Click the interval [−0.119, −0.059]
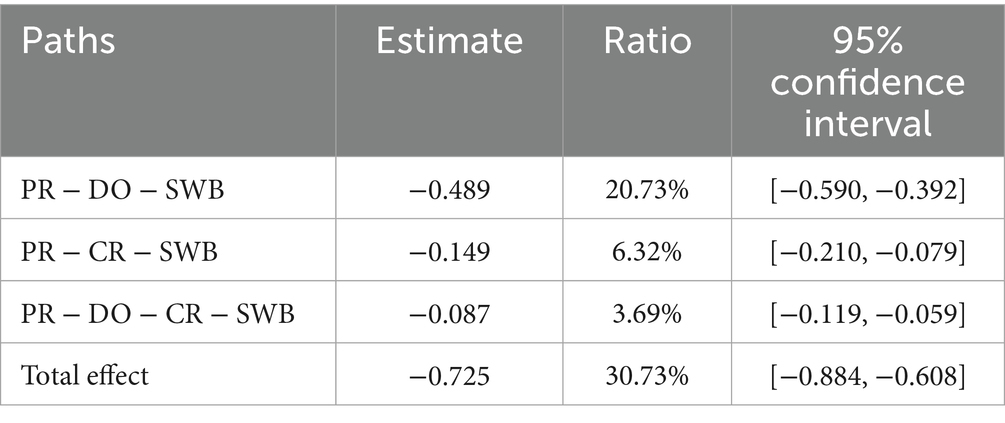The image size is (1005, 423). click(x=868, y=314)
